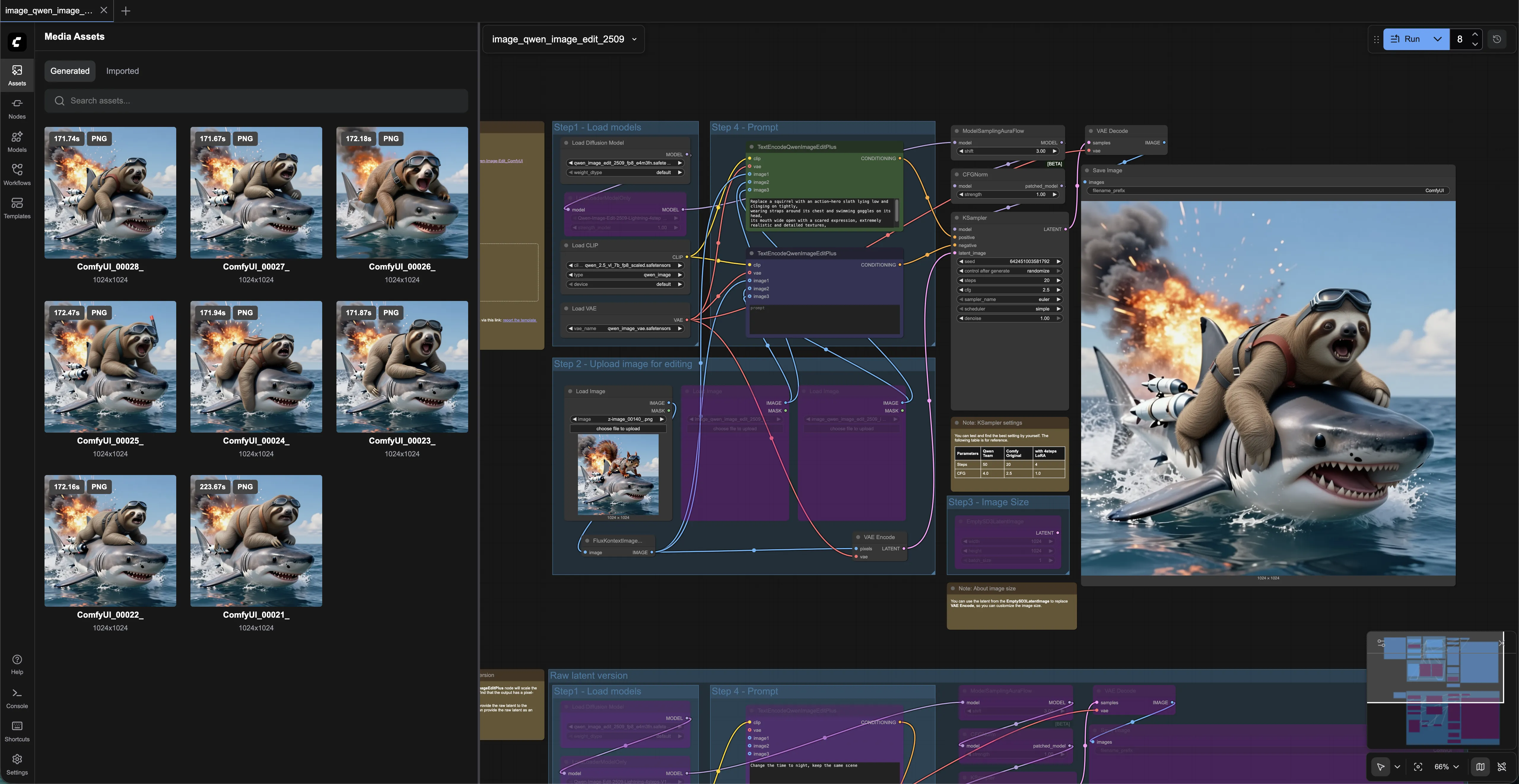The width and height of the screenshot is (1519, 784).
Task: Open the image_qwen_image_edit_2509 workflow dropdown
Action: (x=564, y=39)
